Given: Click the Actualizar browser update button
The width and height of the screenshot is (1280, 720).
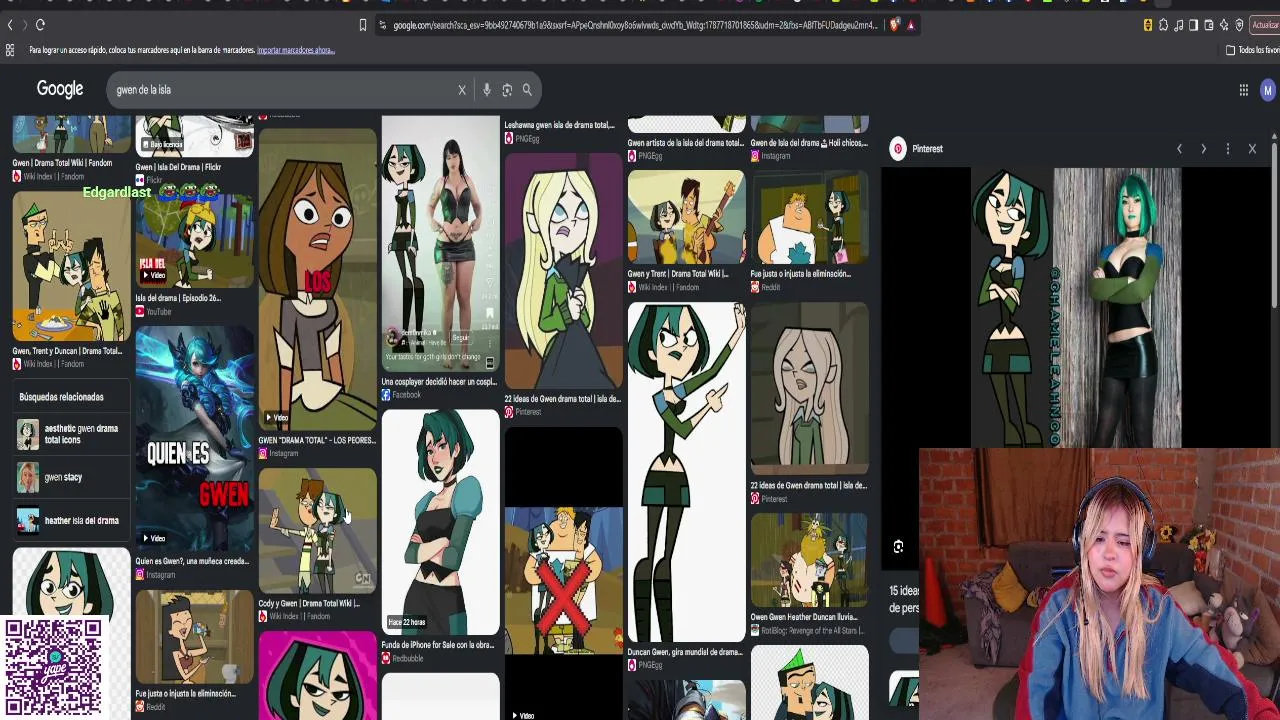Looking at the screenshot, I should [1264, 25].
